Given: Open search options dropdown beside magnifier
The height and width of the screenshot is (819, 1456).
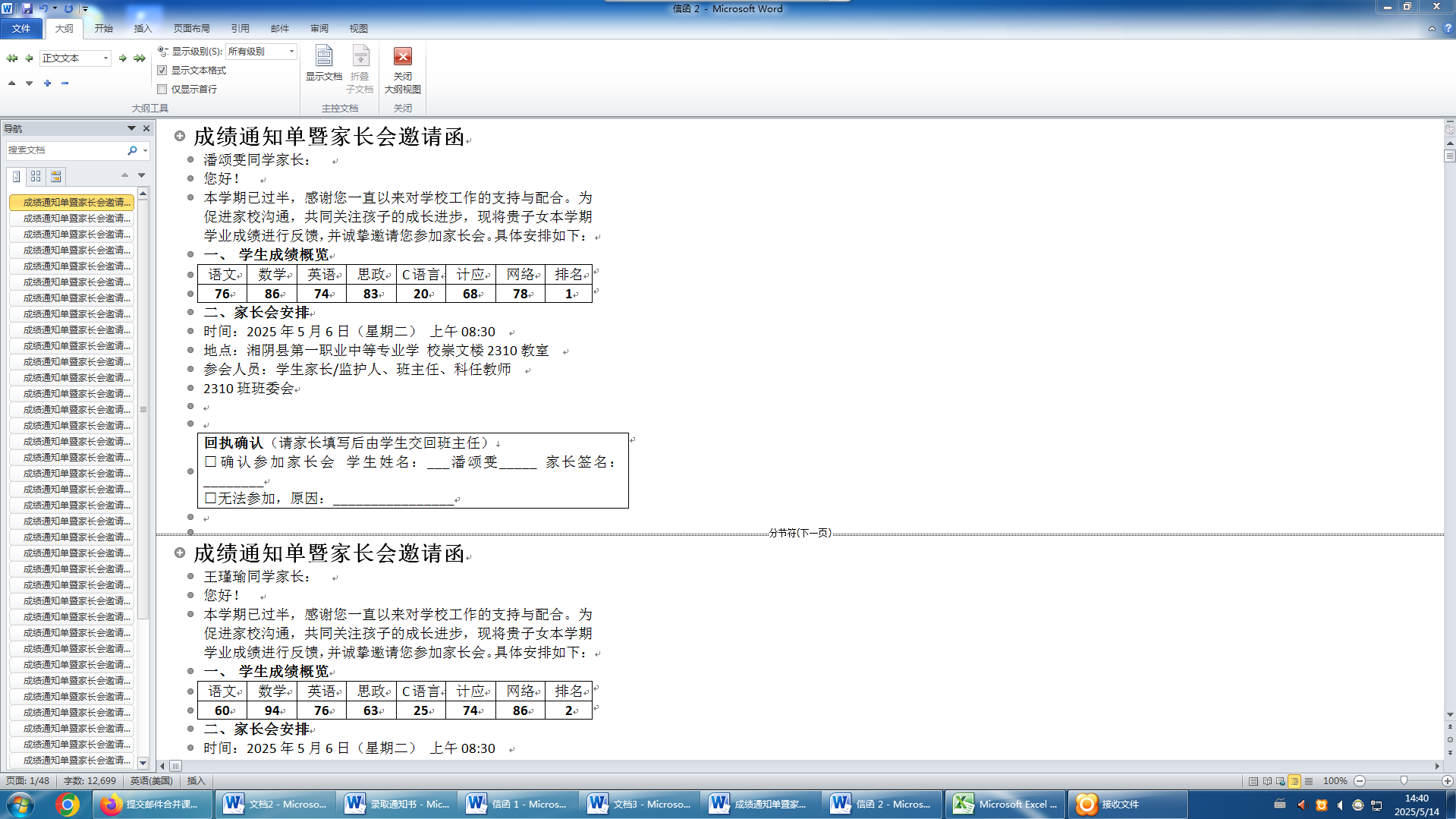Looking at the screenshot, I should (145, 150).
